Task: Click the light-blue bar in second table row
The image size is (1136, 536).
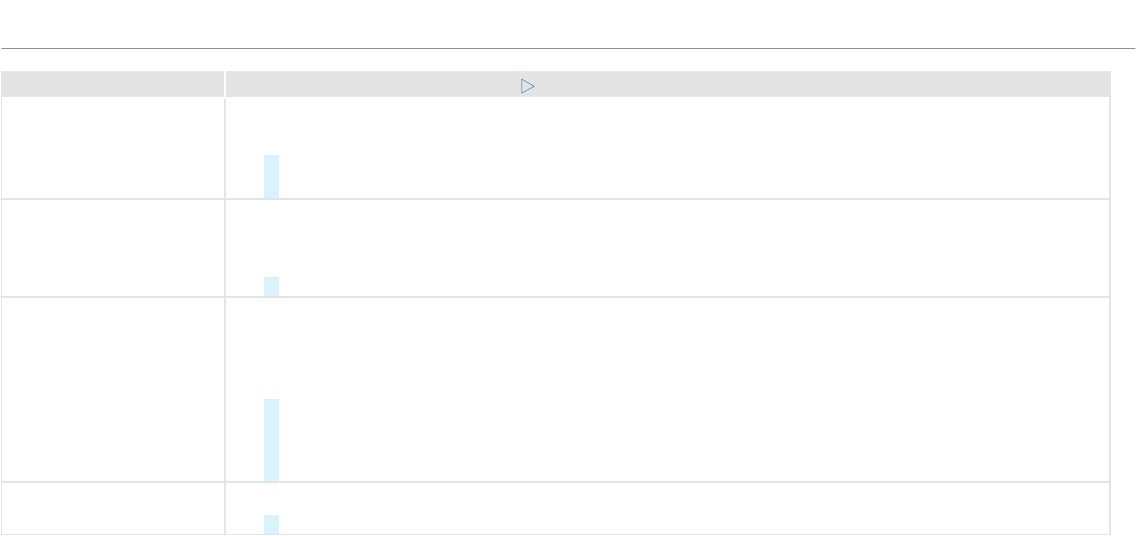Action: [272, 286]
